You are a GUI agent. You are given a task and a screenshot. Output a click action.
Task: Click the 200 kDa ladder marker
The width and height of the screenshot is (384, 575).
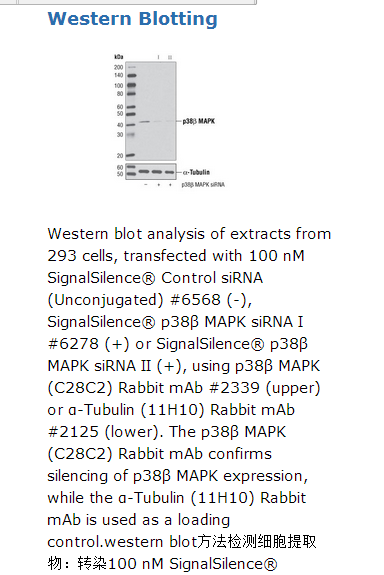(118, 67)
